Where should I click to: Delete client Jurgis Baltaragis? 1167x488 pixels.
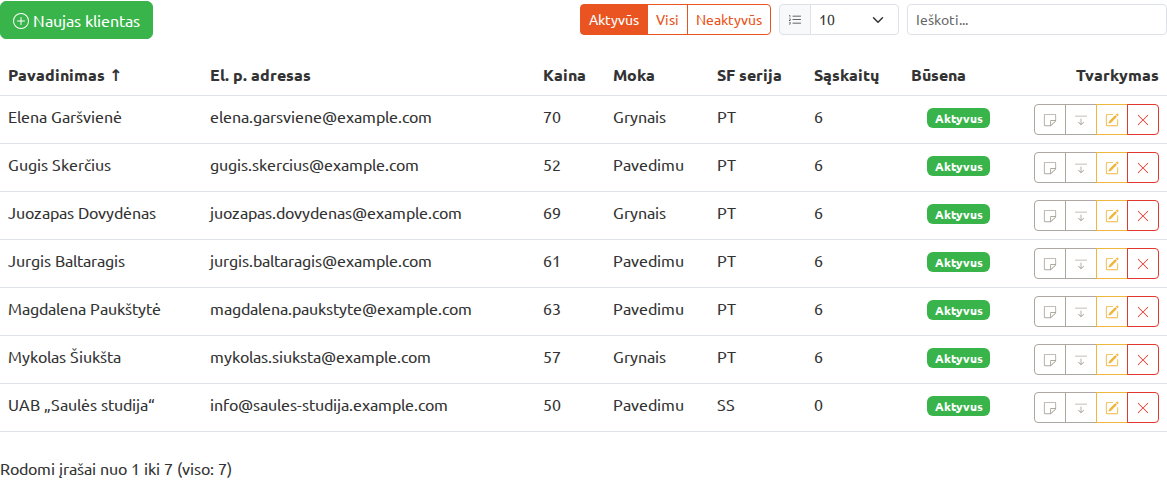pos(1143,263)
